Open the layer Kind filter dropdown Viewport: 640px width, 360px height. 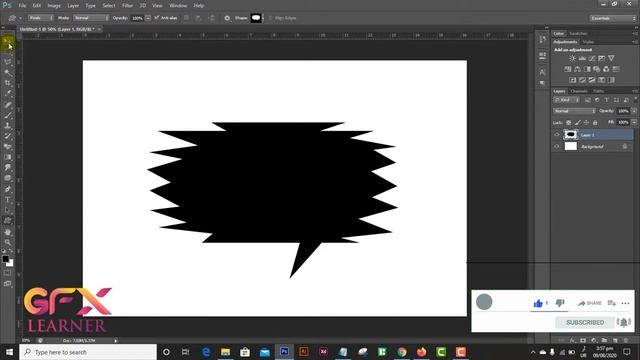567,100
